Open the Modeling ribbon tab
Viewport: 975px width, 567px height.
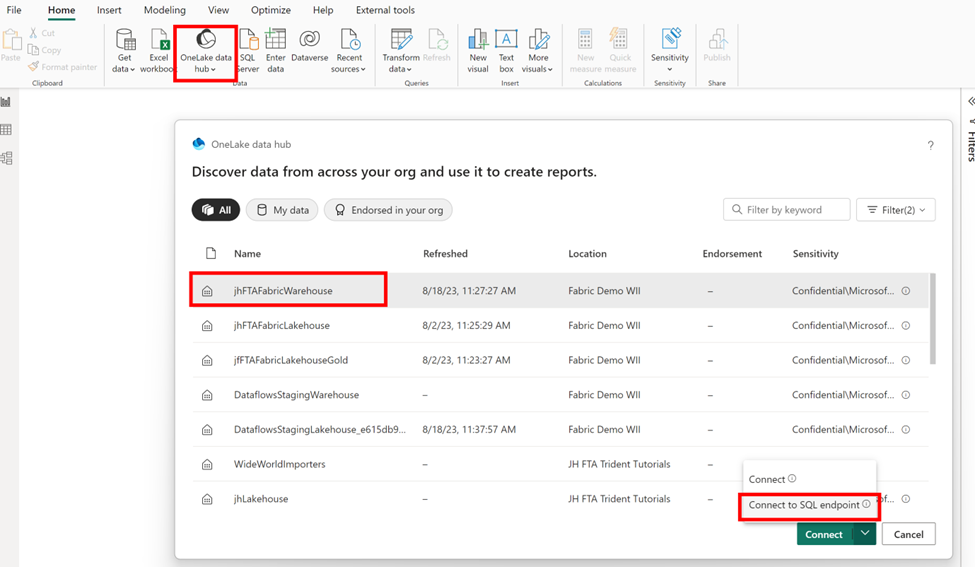tap(165, 10)
